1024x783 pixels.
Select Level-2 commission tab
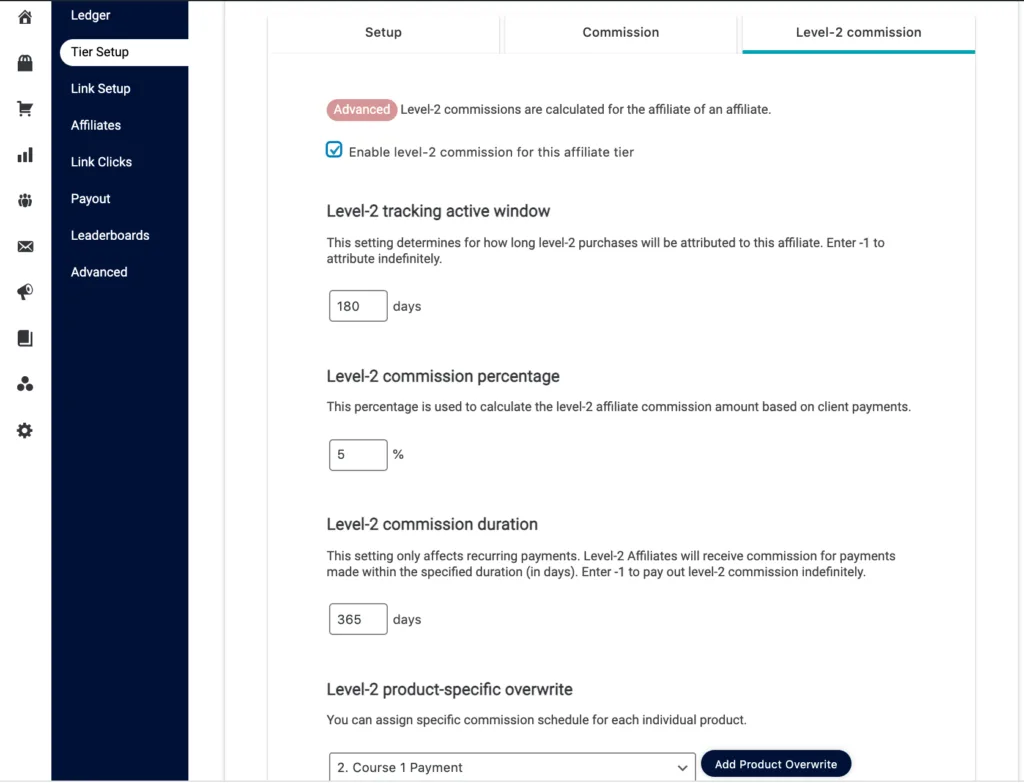click(858, 32)
